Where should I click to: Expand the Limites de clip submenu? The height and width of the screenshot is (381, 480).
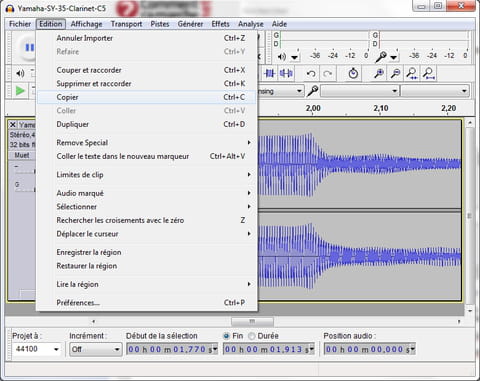147,175
